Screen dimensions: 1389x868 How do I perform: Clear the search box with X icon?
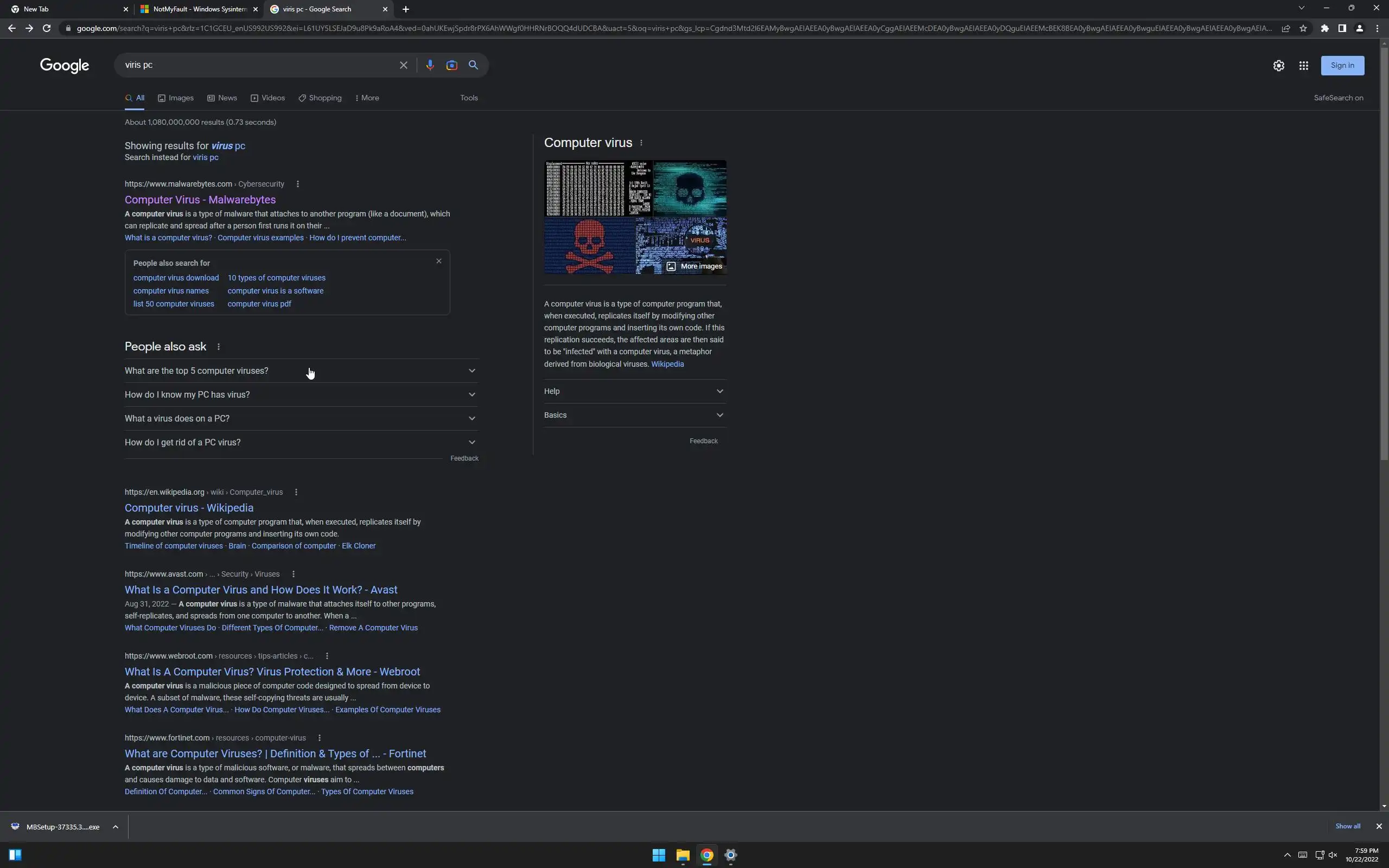pyautogui.click(x=404, y=65)
